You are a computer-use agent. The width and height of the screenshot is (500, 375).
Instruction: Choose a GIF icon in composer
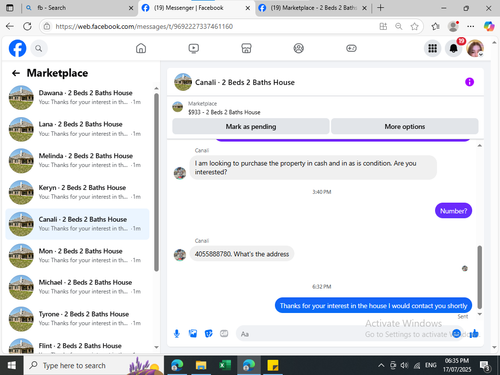(224, 333)
